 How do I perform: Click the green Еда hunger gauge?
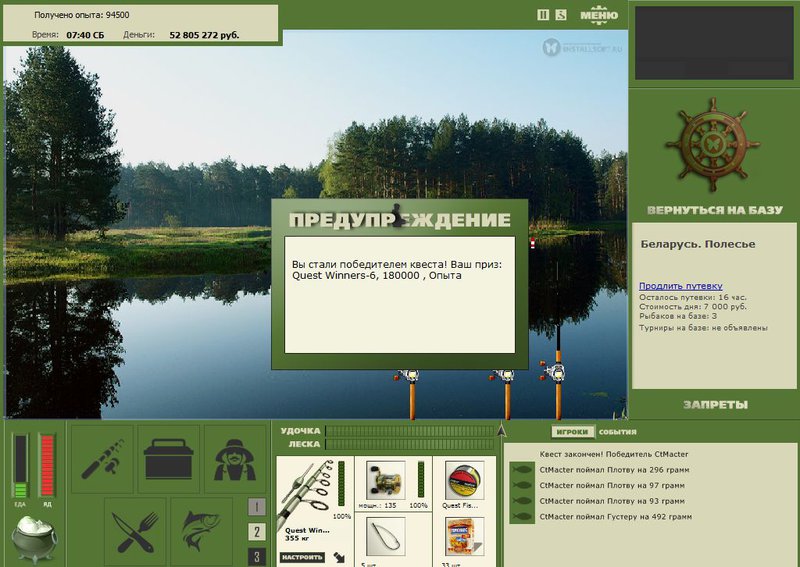(20, 466)
